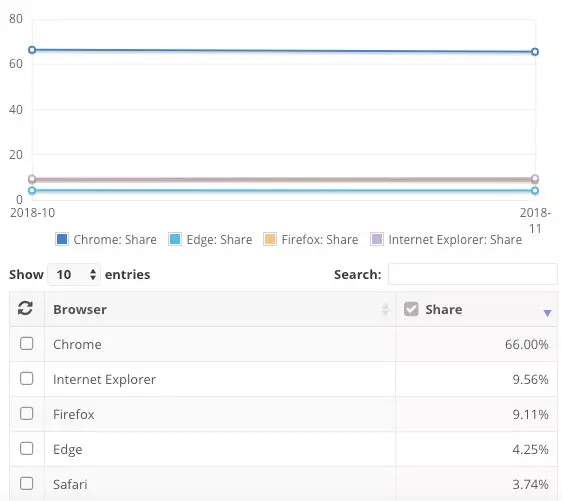This screenshot has width=562, height=501.
Task: Select the Firefox row checkbox
Action: 27,413
